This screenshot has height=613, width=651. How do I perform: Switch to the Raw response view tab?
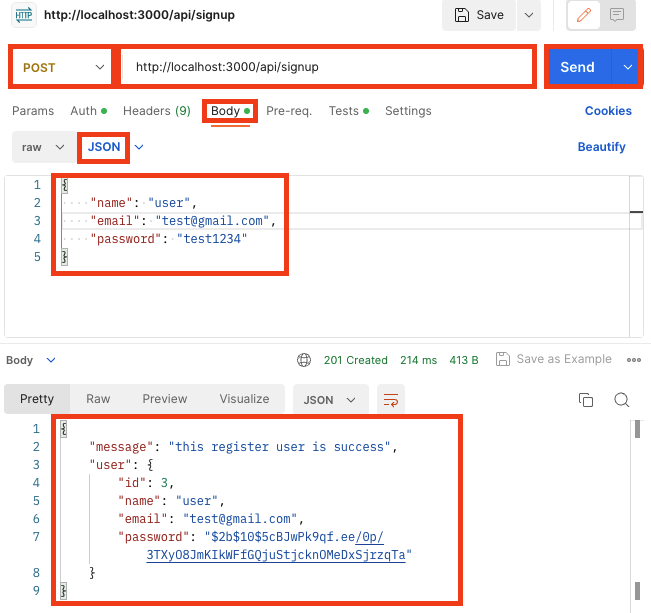pos(98,399)
